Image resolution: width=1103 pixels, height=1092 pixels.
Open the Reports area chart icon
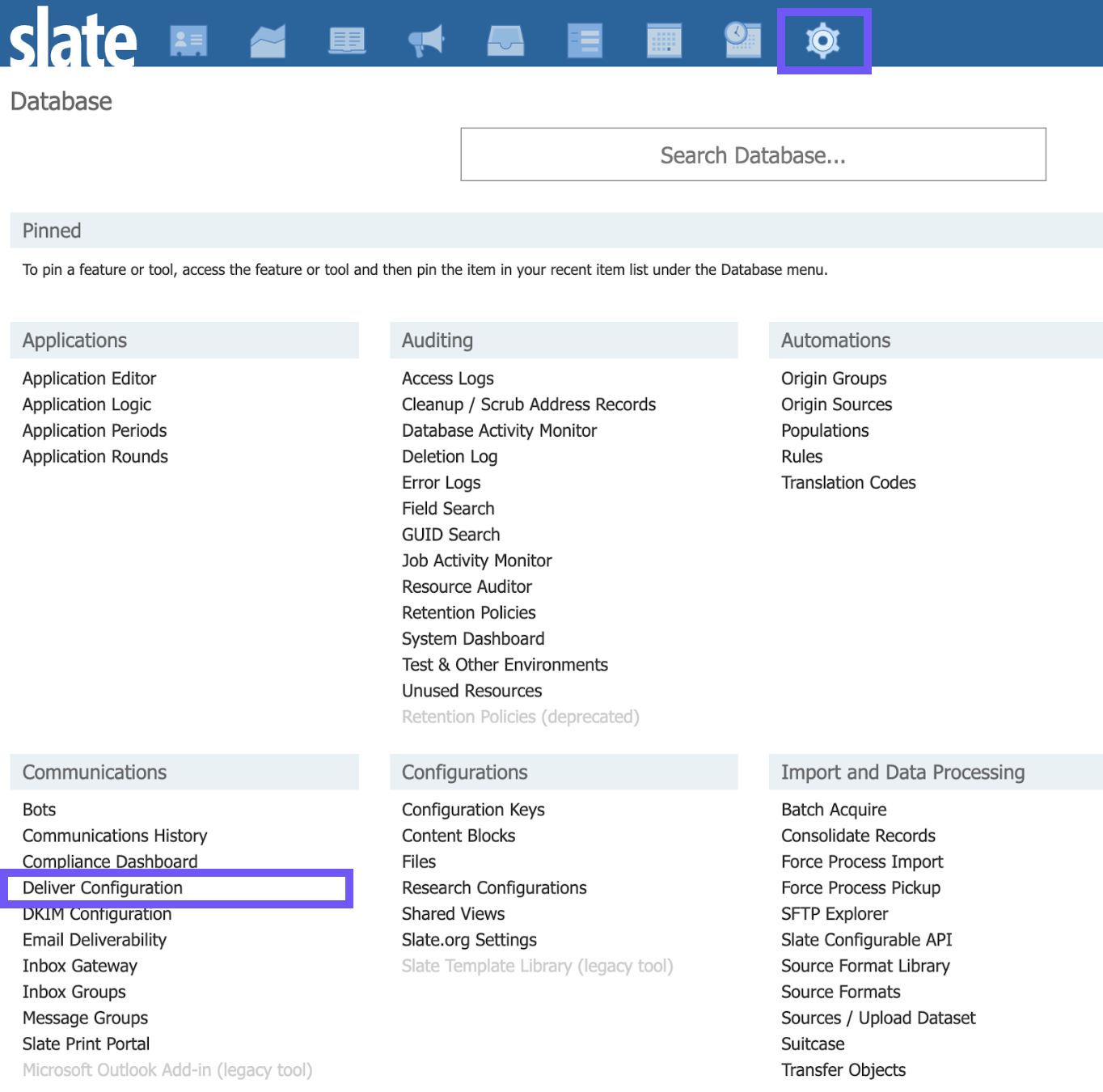point(268,40)
